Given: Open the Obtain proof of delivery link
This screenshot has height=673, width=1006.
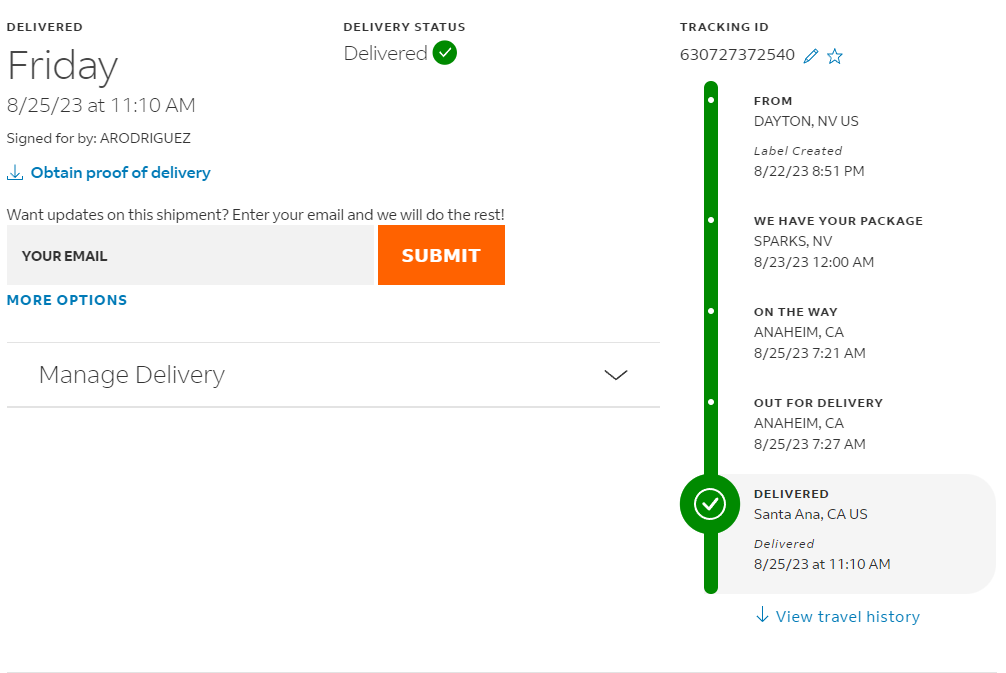Looking at the screenshot, I should pyautogui.click(x=121, y=173).
